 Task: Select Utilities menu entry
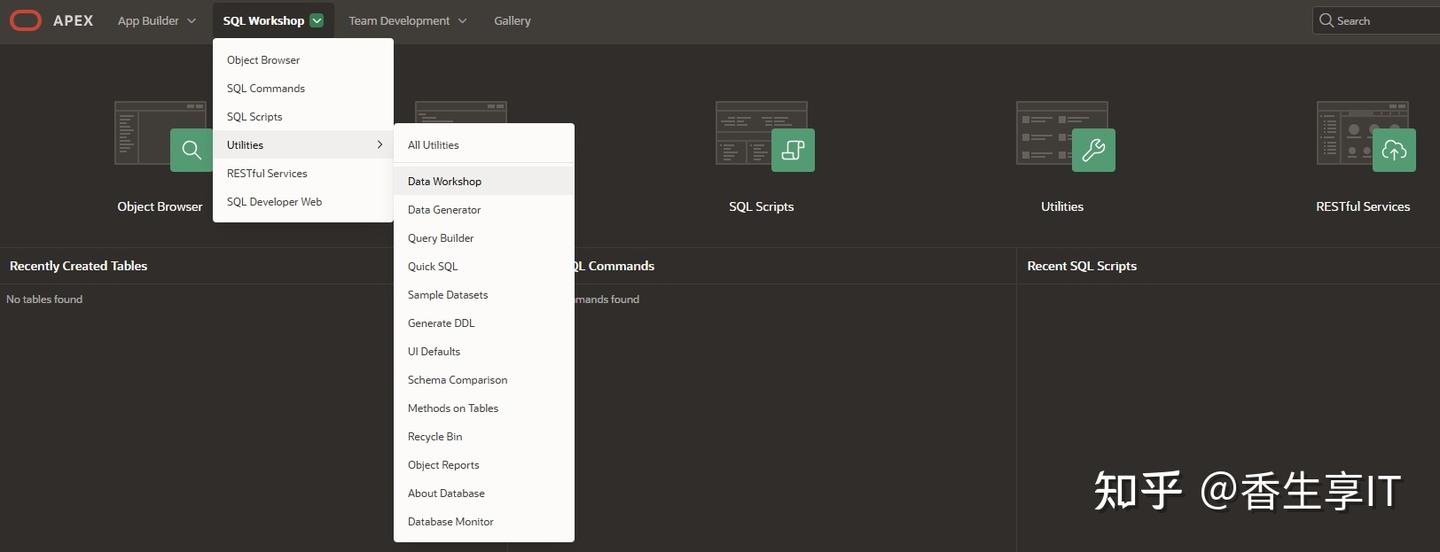(303, 145)
